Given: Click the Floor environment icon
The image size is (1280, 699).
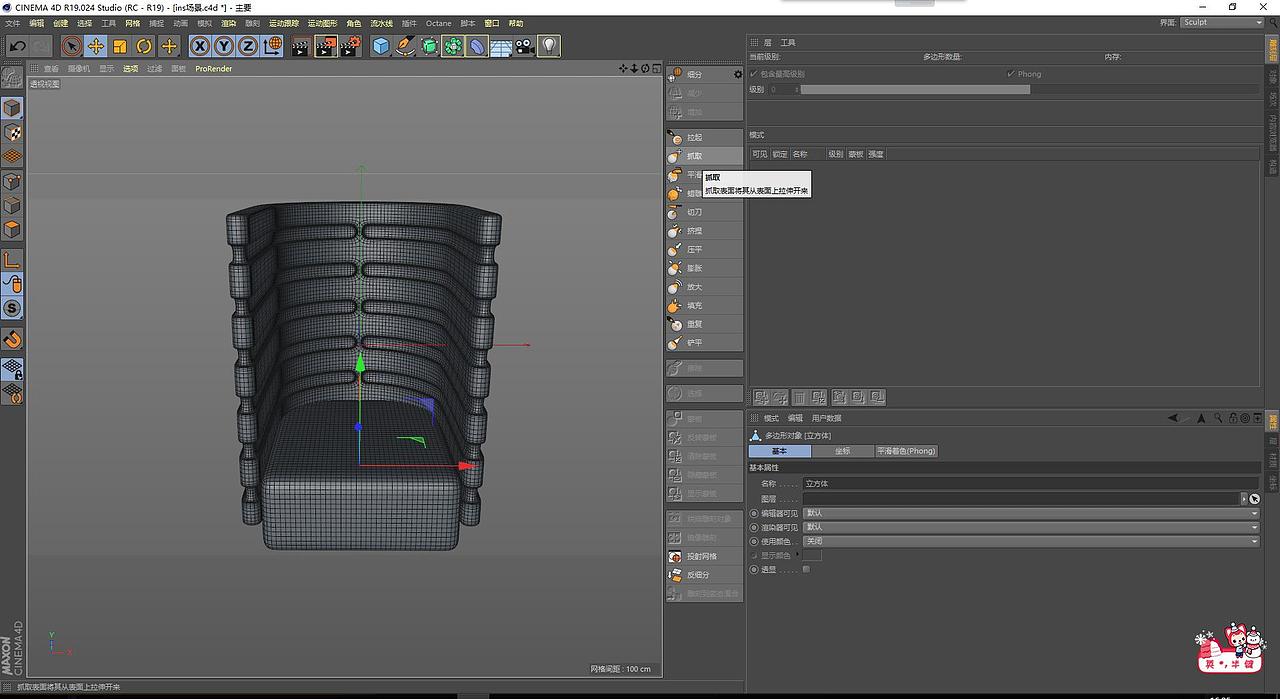Looking at the screenshot, I should (501, 46).
